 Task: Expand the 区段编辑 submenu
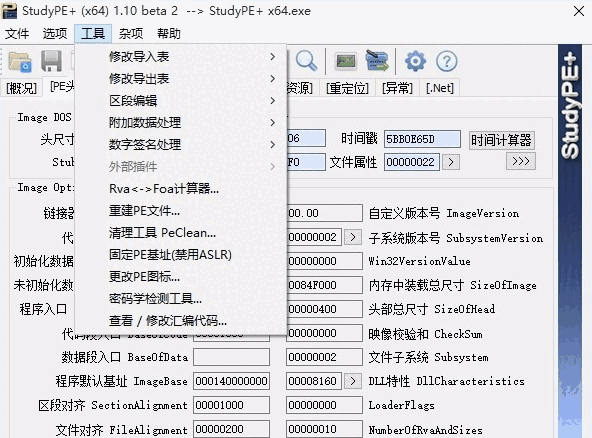pos(181,100)
